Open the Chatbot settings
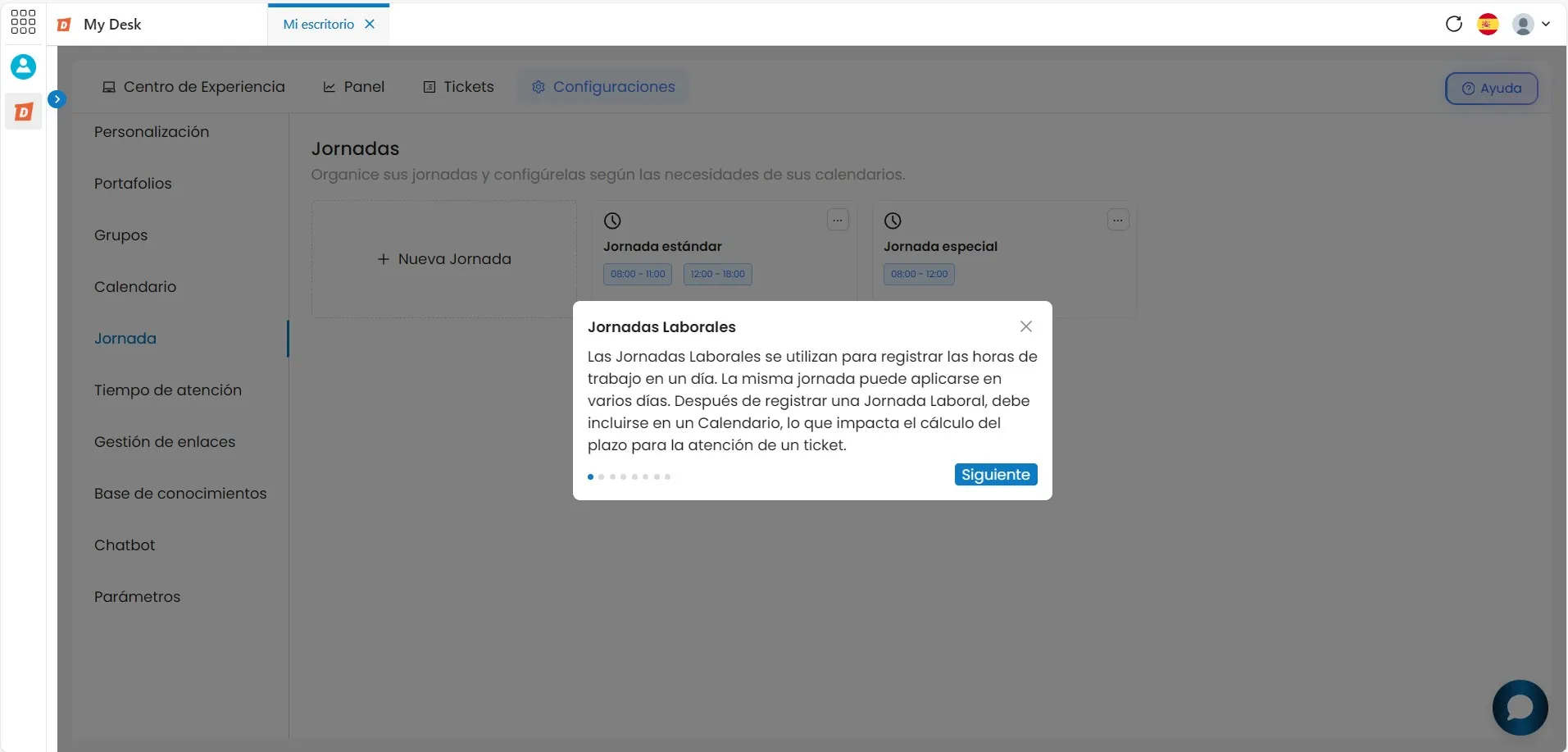Viewport: 1568px width, 752px height. (125, 545)
